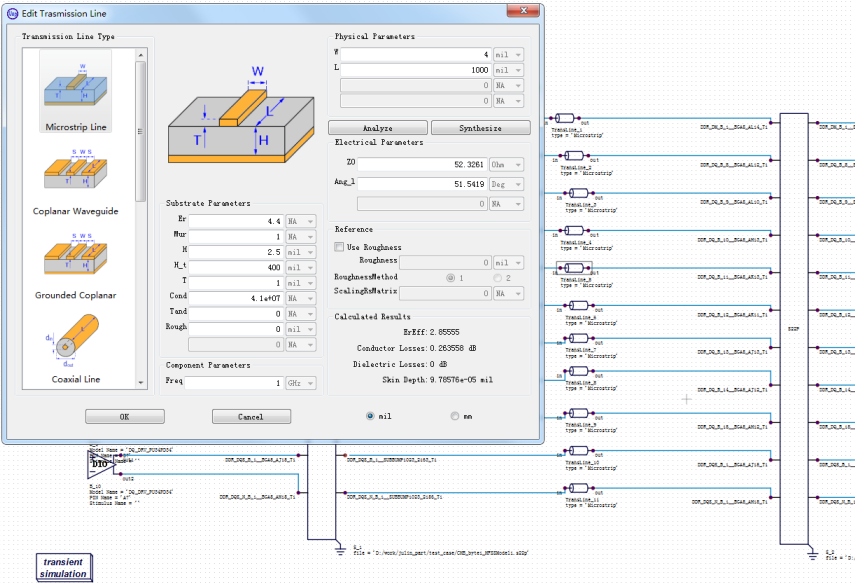Confirm dialog with OK button
This screenshot has height=586, width=855.
pyautogui.click(x=124, y=416)
